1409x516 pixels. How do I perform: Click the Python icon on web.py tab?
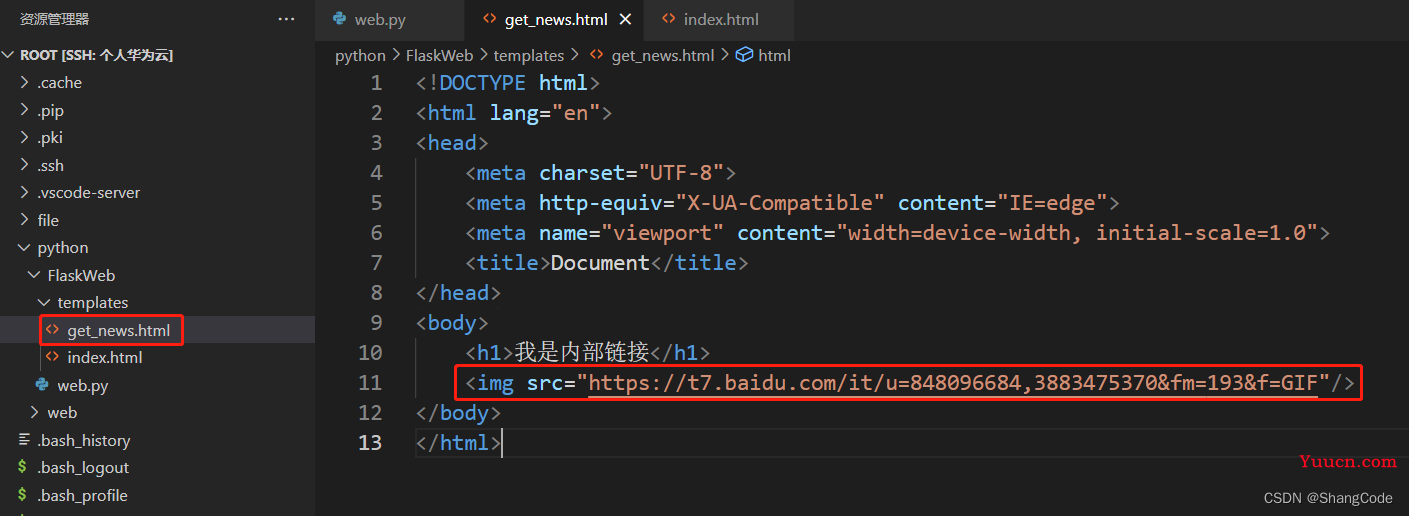pyautogui.click(x=339, y=19)
